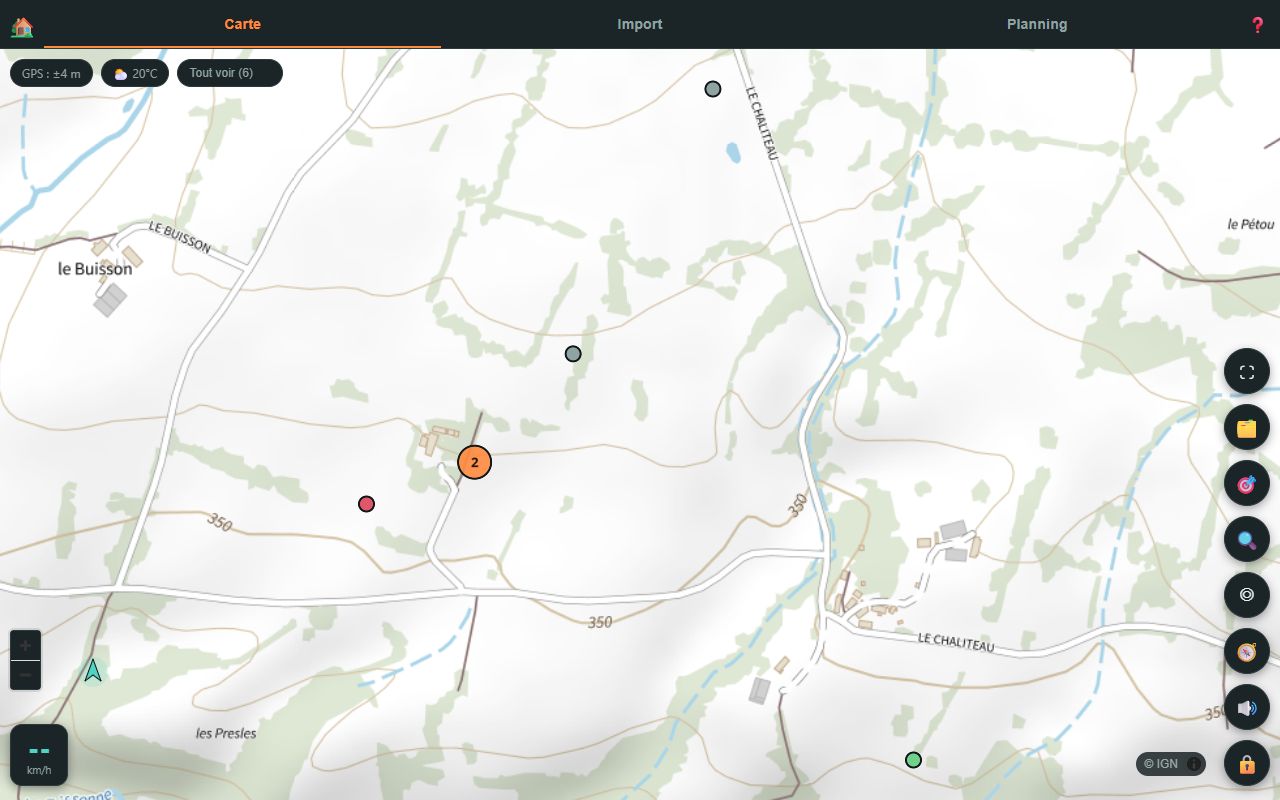1280x800 pixels.
Task: Click the cyan GPS position arrow
Action: point(93,670)
